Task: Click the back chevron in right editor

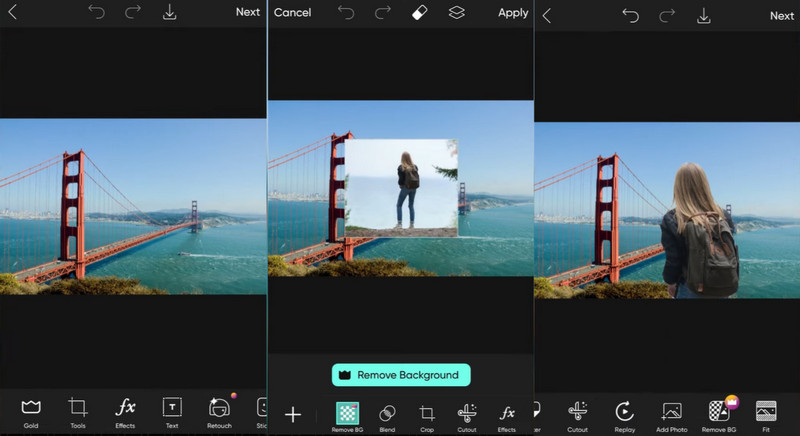Action: (547, 15)
